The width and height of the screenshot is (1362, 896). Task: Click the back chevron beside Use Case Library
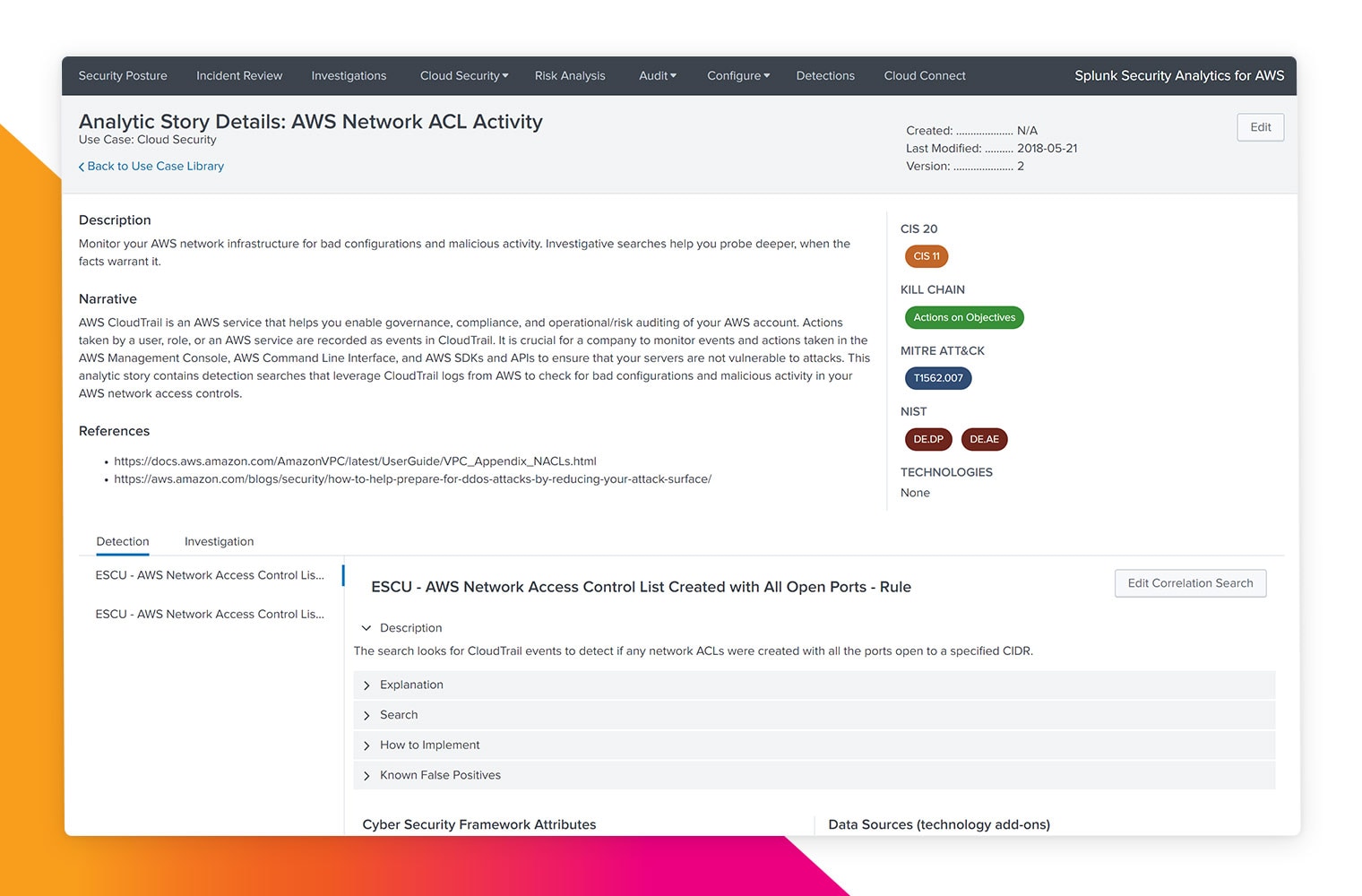coord(82,167)
